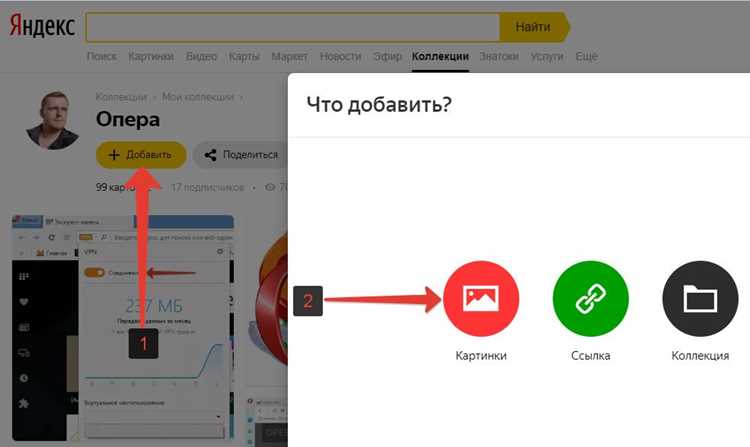Follow the Мои коллекции breadcrumb link

pyautogui.click(x=198, y=97)
